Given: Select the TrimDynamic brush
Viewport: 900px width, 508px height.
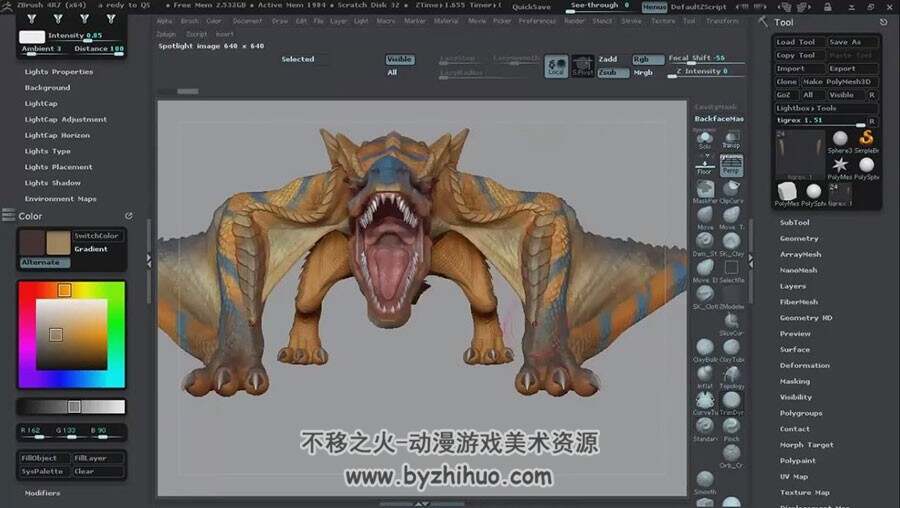Looking at the screenshot, I should (x=731, y=402).
